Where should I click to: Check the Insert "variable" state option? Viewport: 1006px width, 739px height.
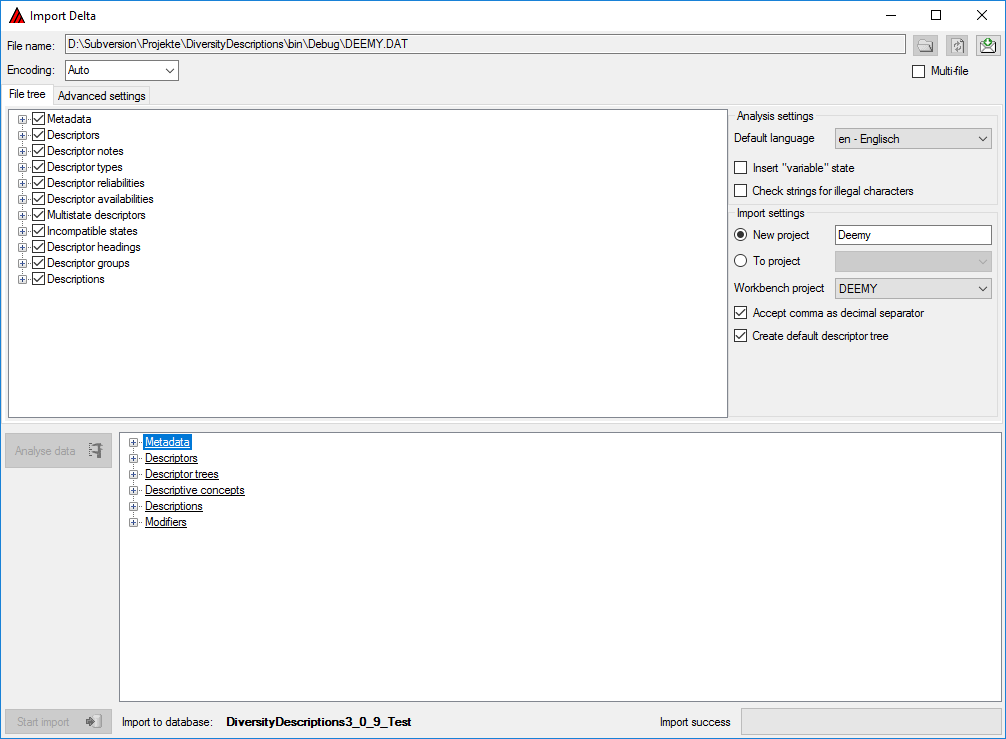741,168
